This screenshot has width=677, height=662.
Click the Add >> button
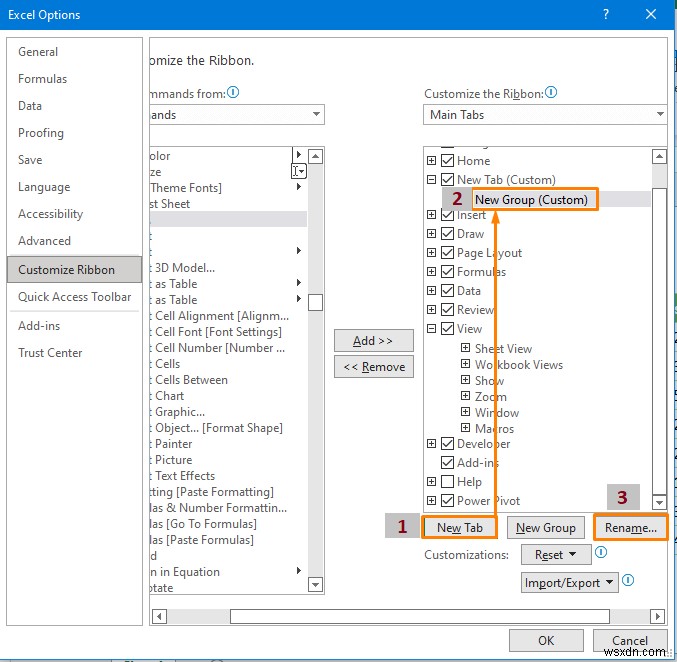(x=373, y=341)
